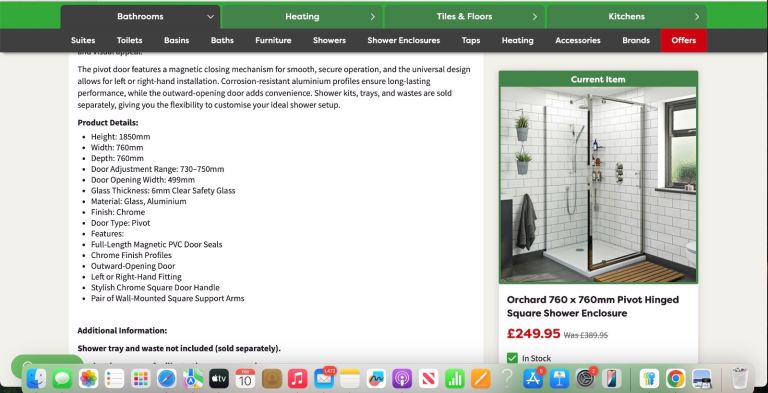This screenshot has width=768, height=393.
Task: Go to Basins submenu
Action: (x=177, y=40)
